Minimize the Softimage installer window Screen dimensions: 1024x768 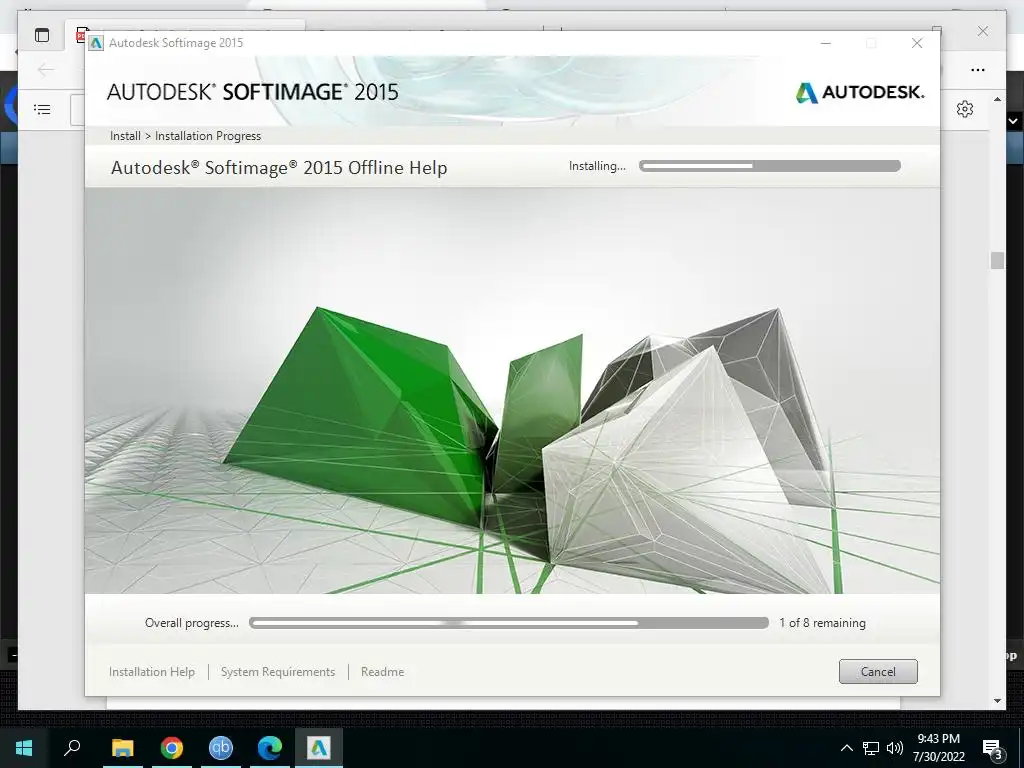pos(825,43)
